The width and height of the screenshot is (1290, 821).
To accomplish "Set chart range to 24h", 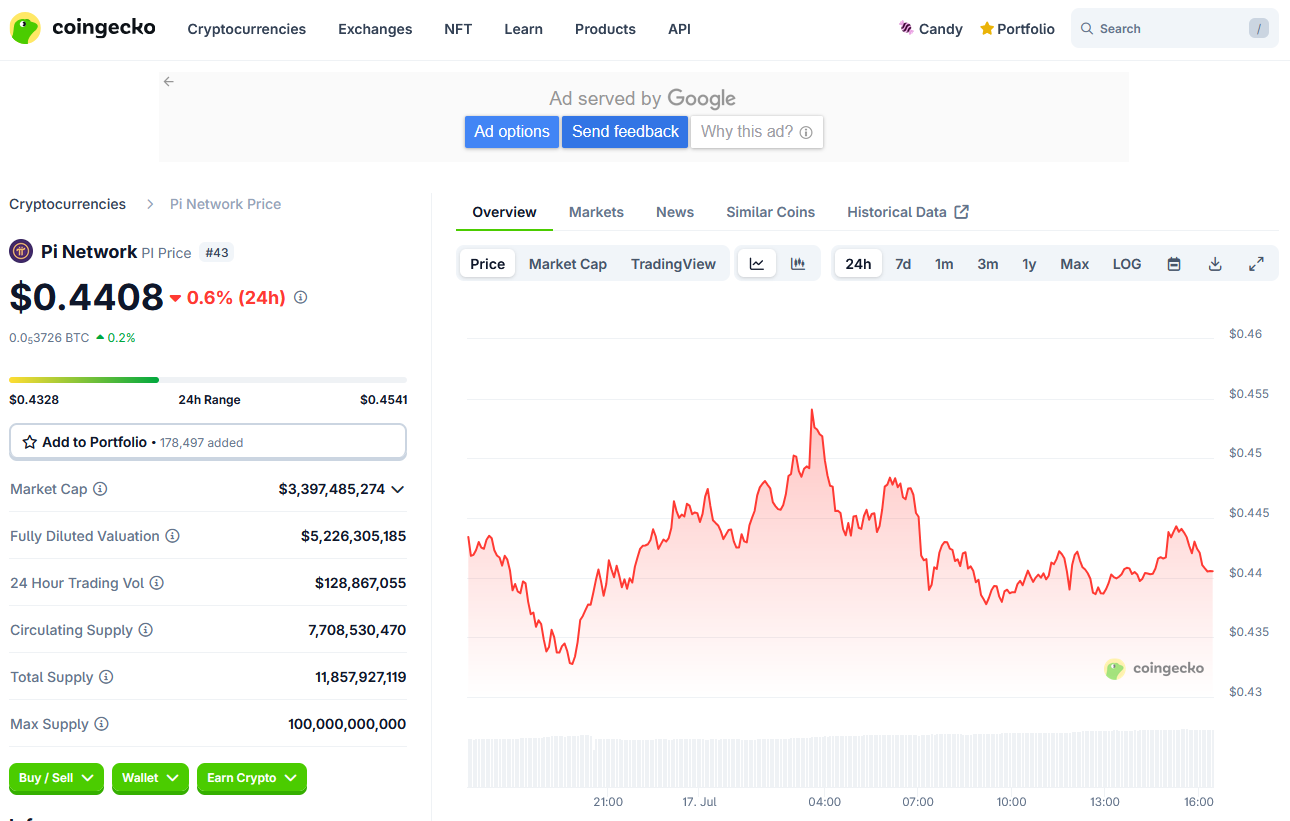I will (x=858, y=264).
